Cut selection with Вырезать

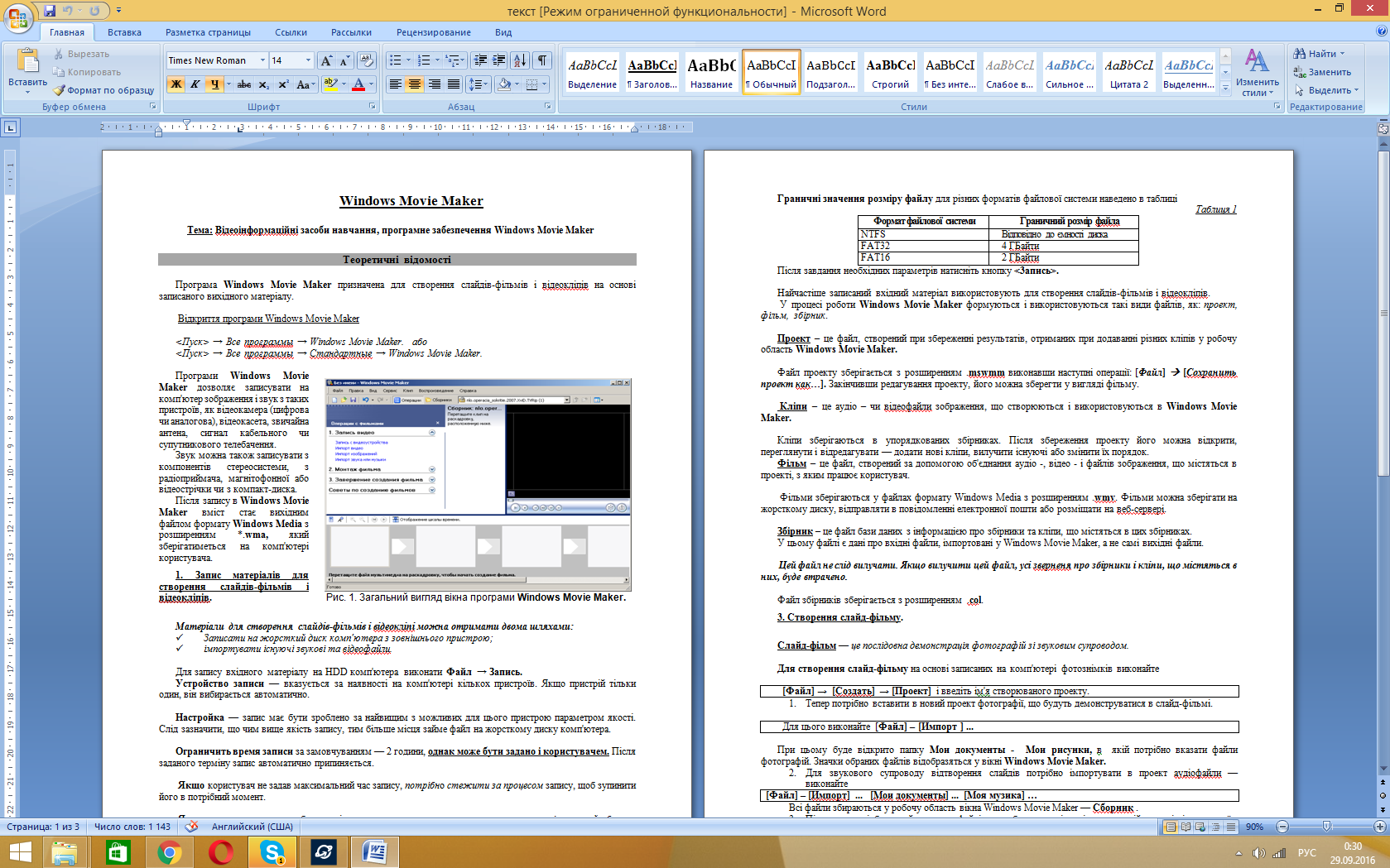click(81, 54)
